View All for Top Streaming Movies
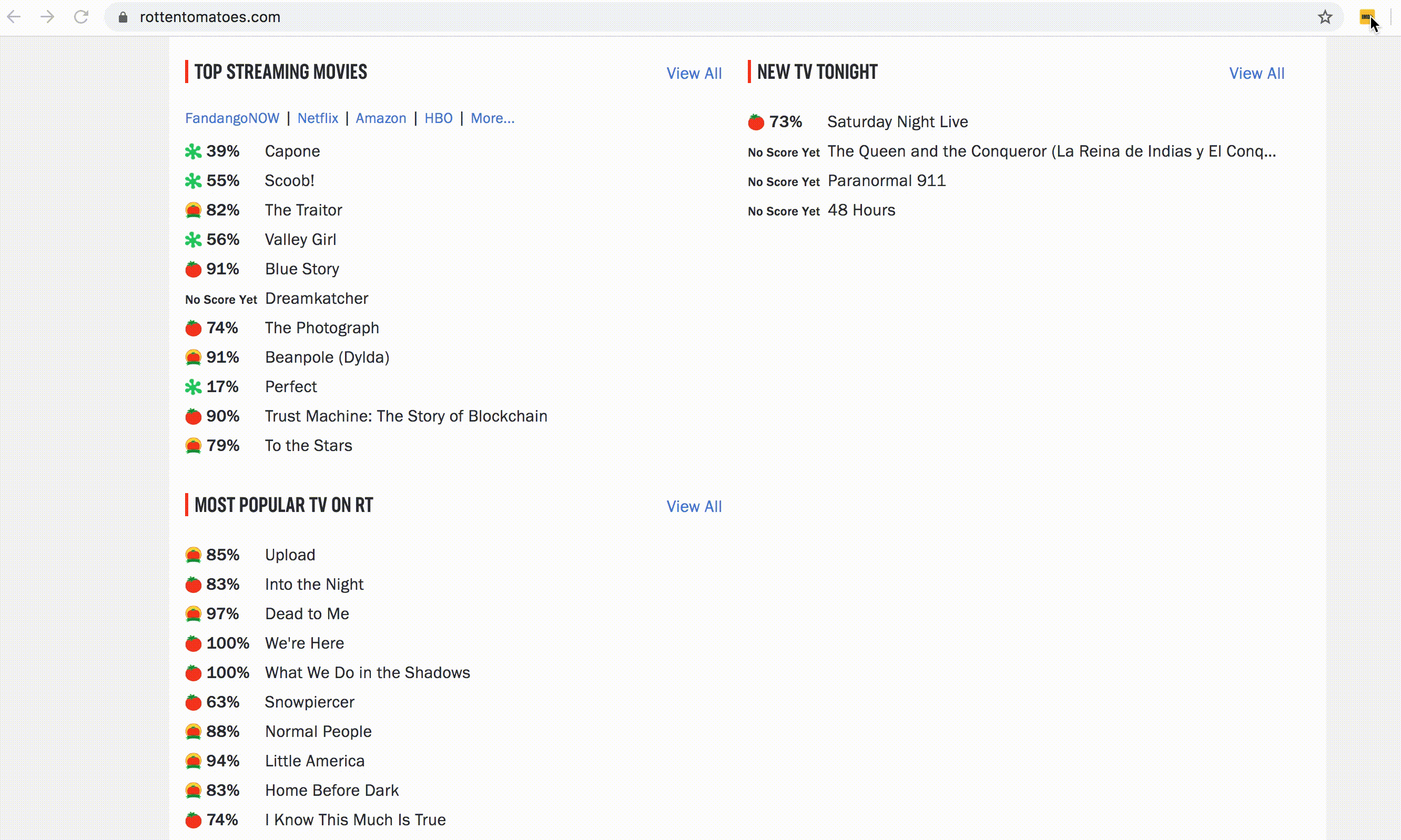The image size is (1401, 840). tap(694, 74)
